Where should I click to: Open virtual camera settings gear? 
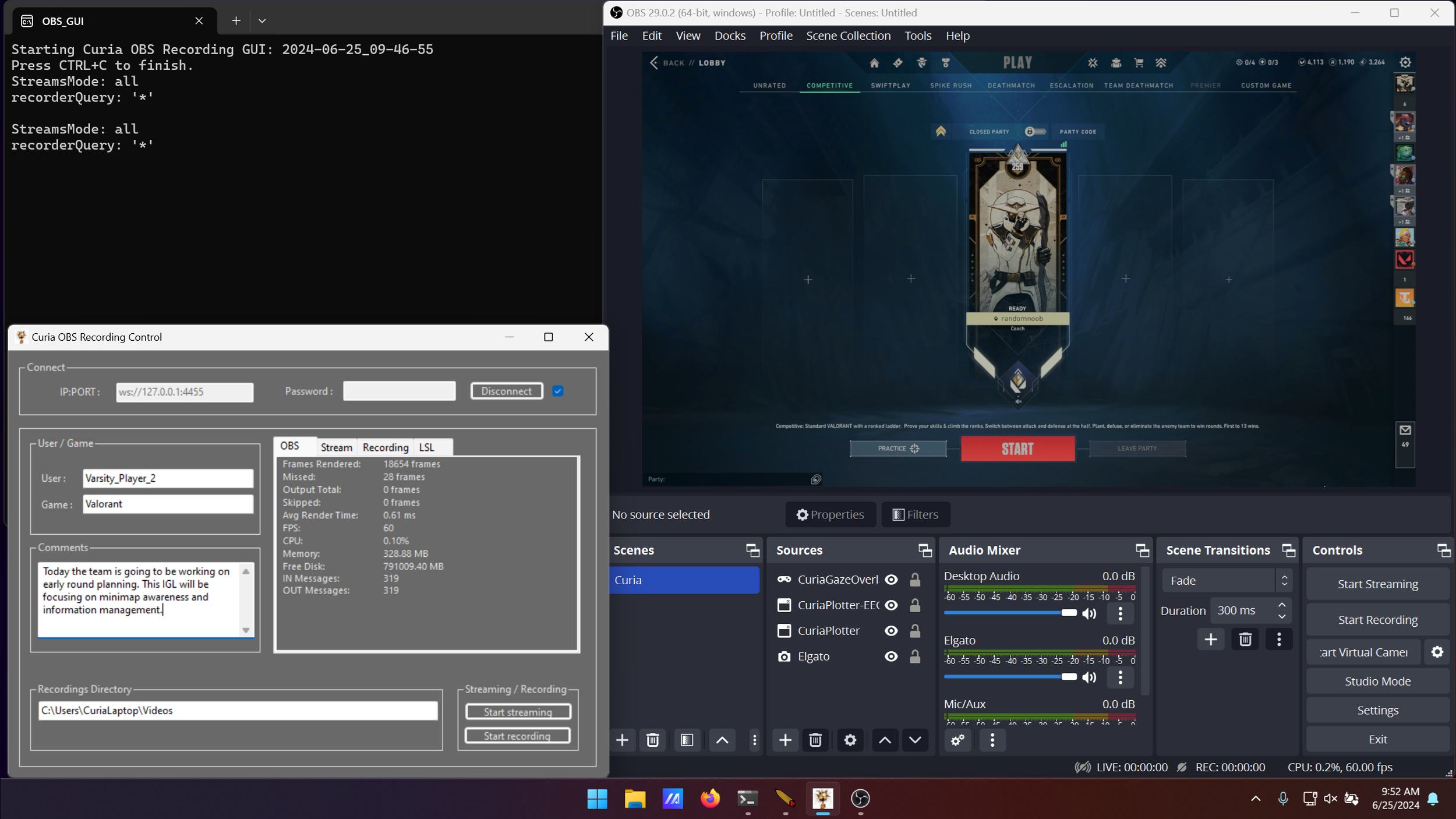(x=1437, y=652)
